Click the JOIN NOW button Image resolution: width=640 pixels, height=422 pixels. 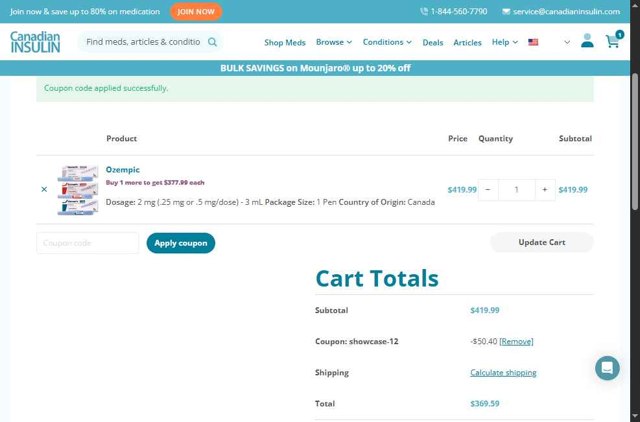196,11
